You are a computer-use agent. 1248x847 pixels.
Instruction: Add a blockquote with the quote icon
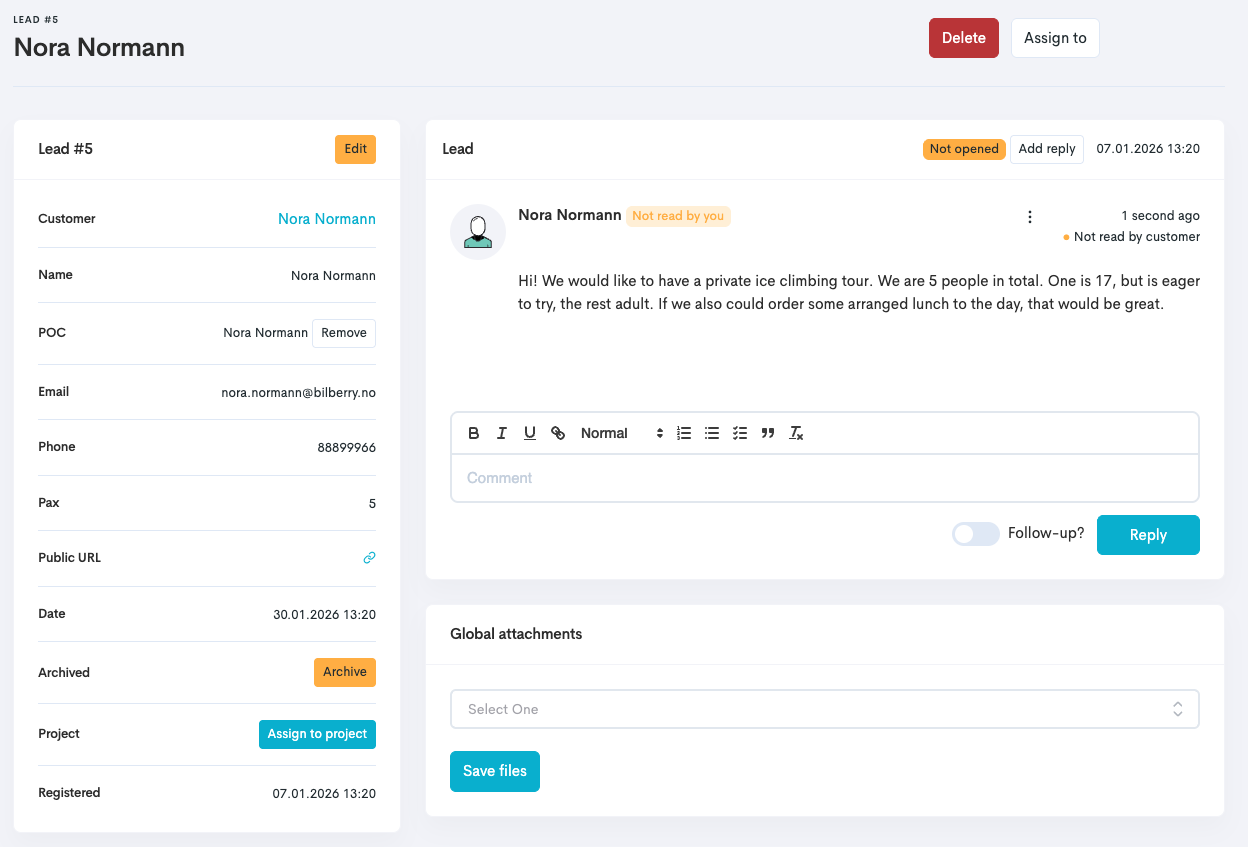coord(768,433)
